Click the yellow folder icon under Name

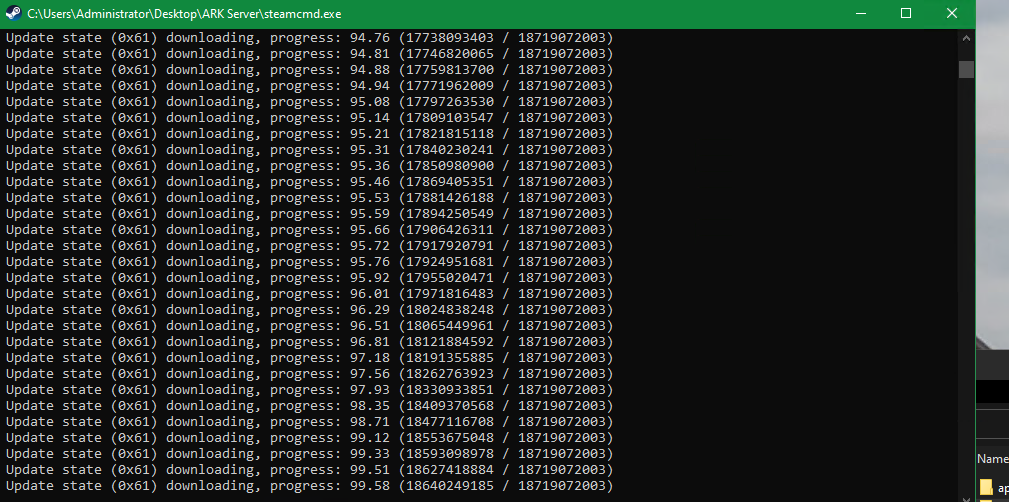coord(986,487)
